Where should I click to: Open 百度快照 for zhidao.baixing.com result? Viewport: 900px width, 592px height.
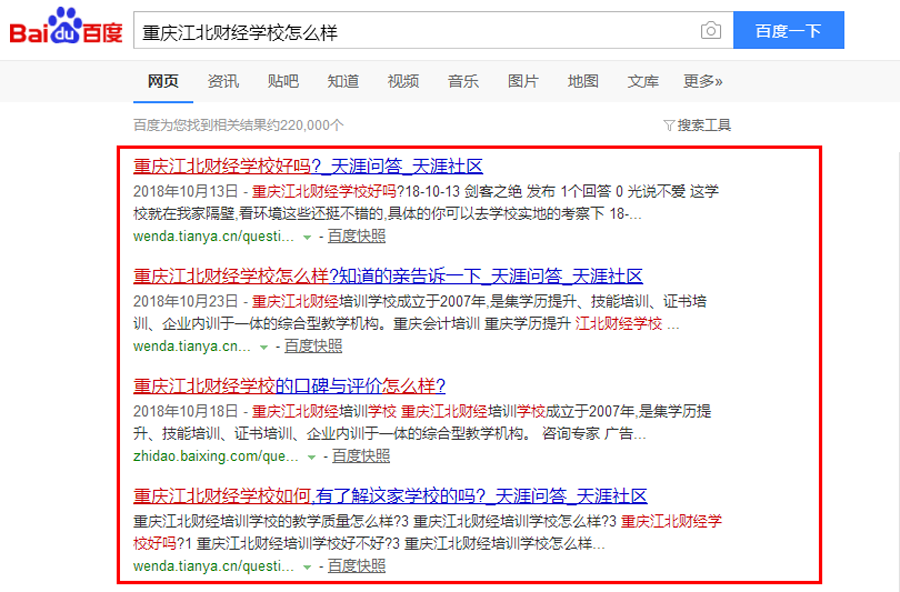360,456
